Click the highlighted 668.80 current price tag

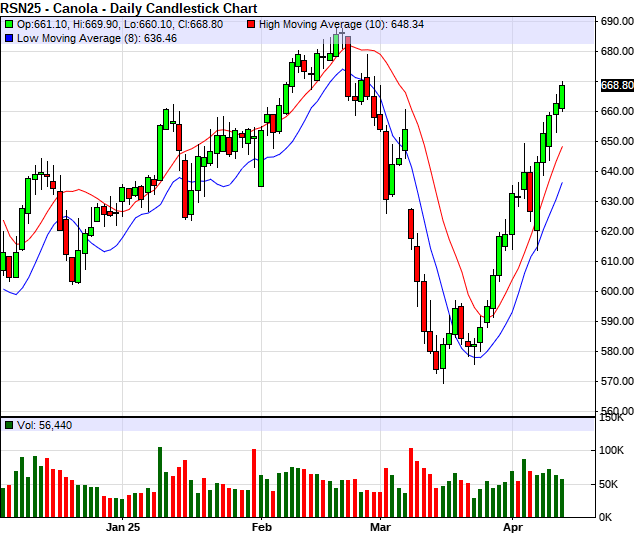tap(618, 86)
